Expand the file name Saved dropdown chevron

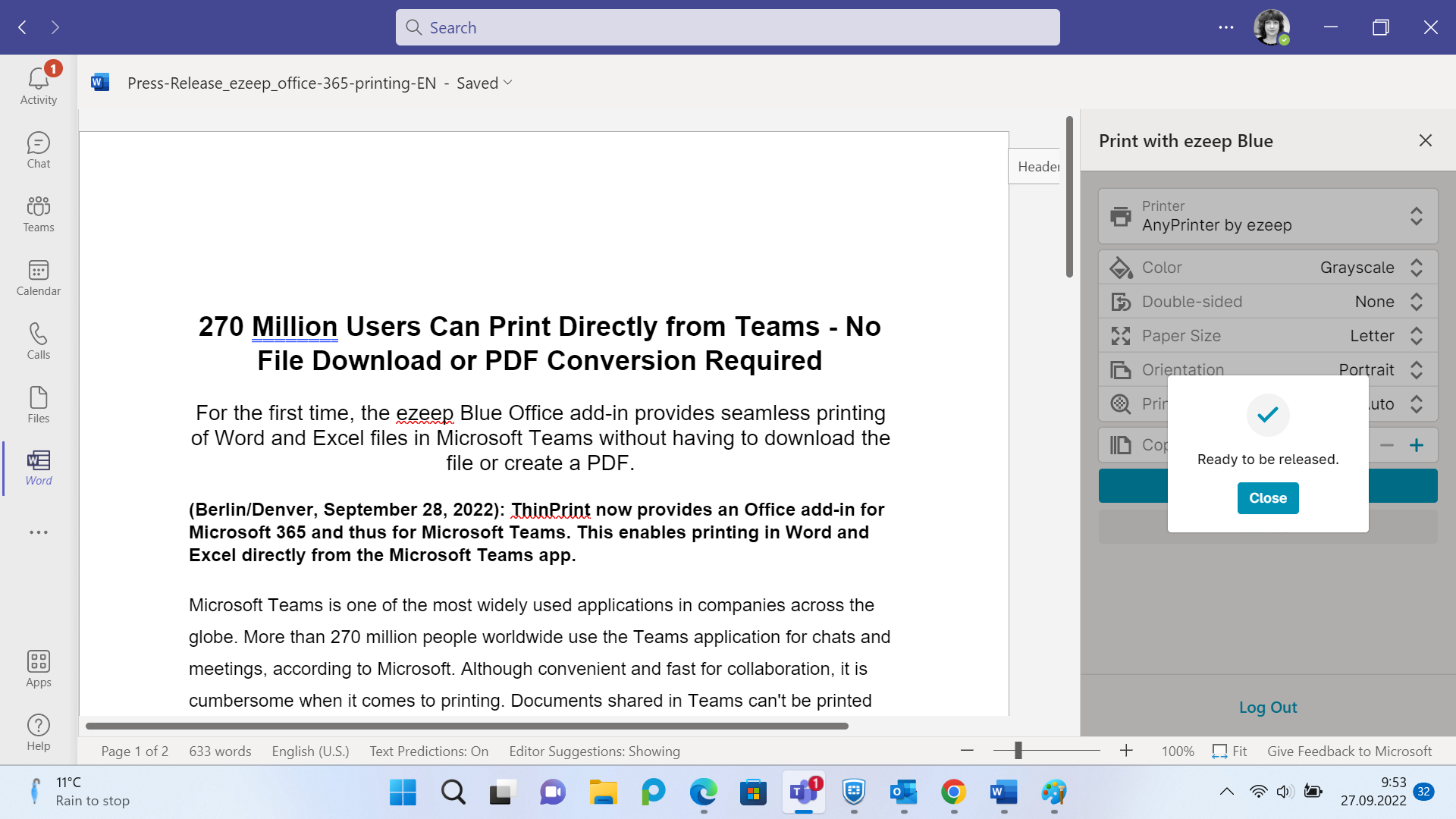(508, 83)
